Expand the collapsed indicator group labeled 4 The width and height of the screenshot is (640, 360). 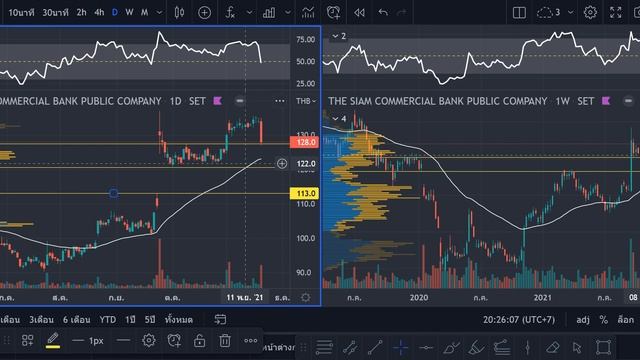pyautogui.click(x=339, y=119)
